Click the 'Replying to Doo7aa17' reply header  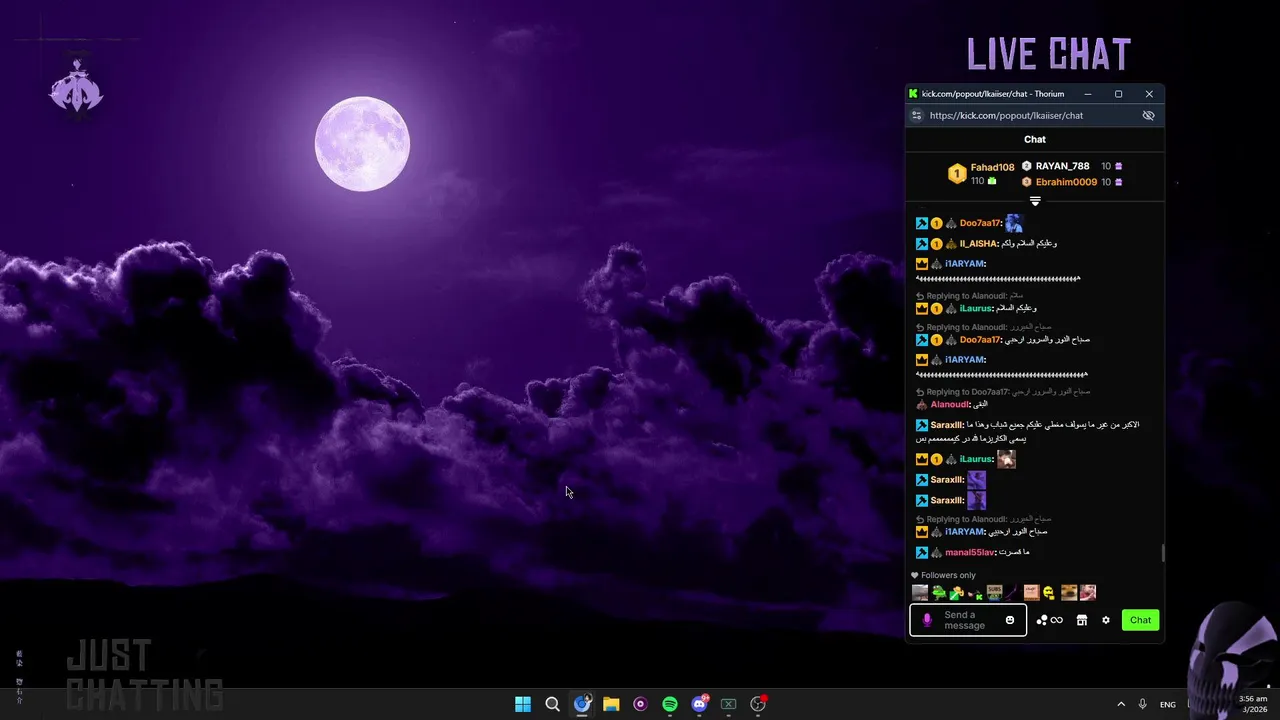1003,392
